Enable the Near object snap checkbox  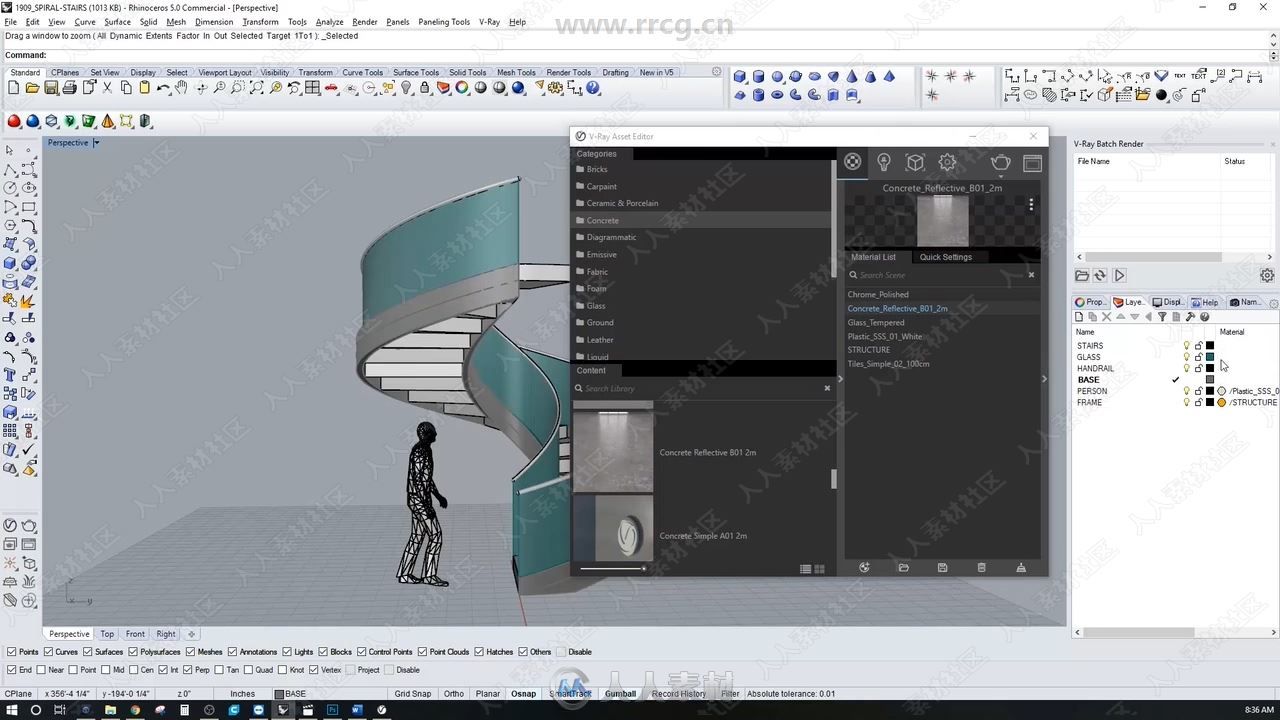tap(41, 670)
